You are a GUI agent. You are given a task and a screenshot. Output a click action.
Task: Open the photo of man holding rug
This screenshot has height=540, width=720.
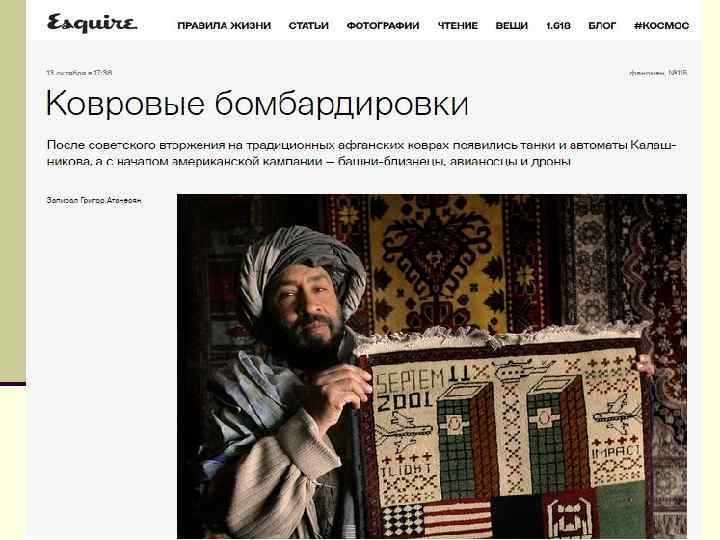pos(432,366)
